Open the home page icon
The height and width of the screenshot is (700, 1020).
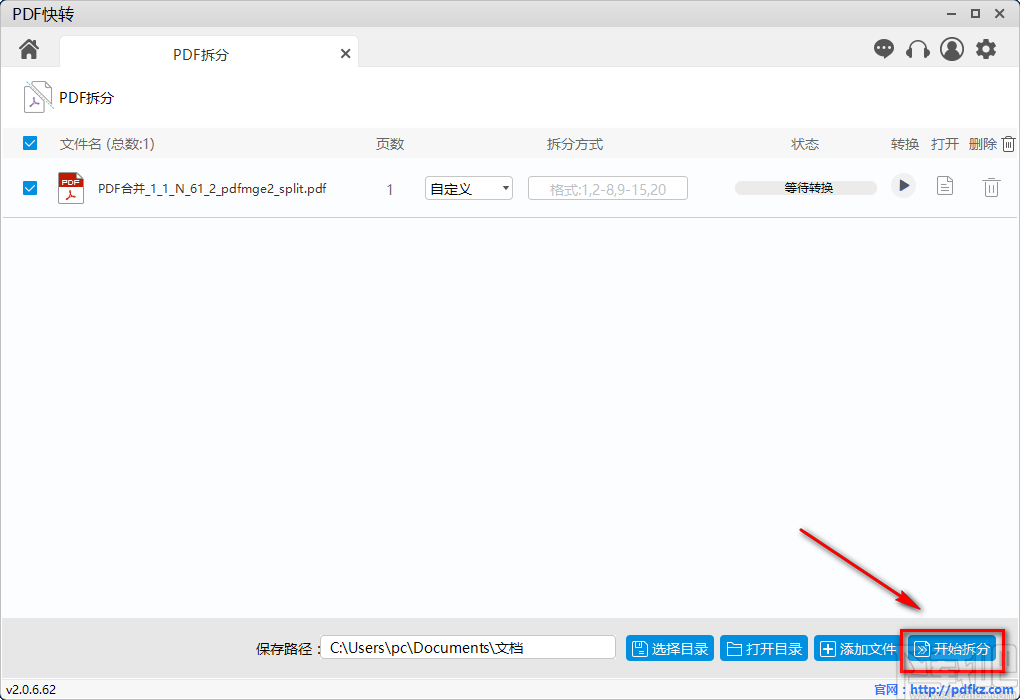(x=28, y=48)
